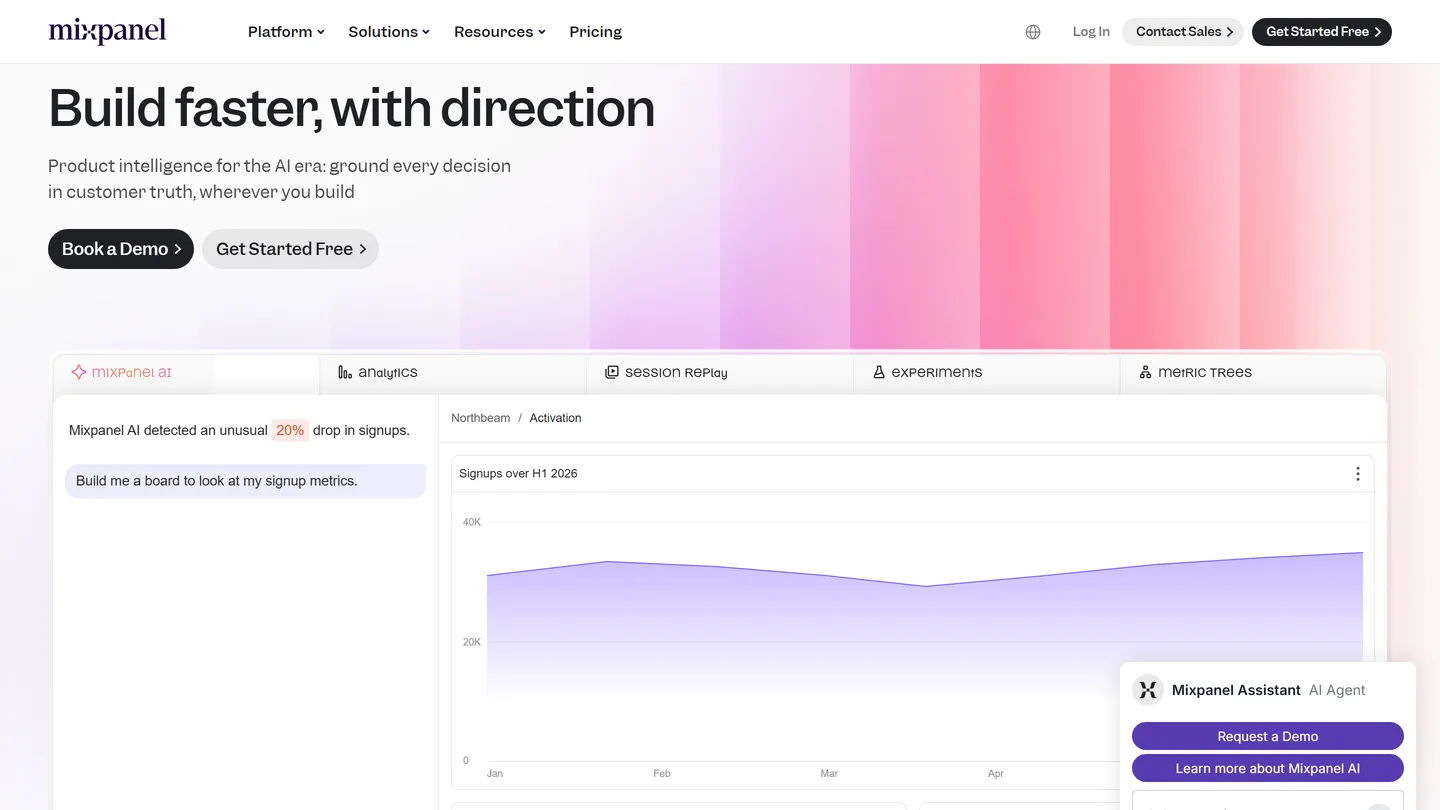Screen dimensions: 1440x810
Task: Open the Signups chart three-dot menu
Action: pyautogui.click(x=1357, y=474)
